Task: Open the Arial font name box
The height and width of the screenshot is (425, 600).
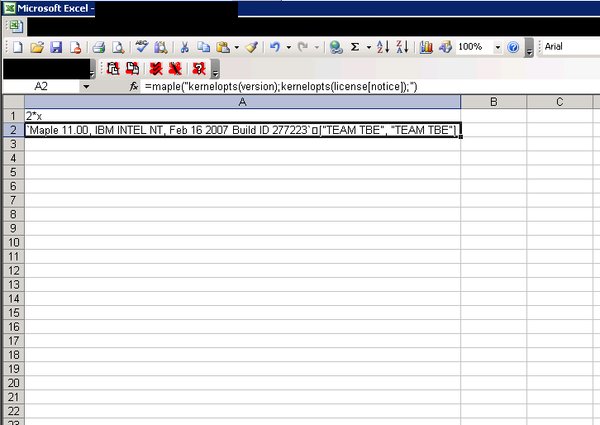Action: click(x=570, y=47)
